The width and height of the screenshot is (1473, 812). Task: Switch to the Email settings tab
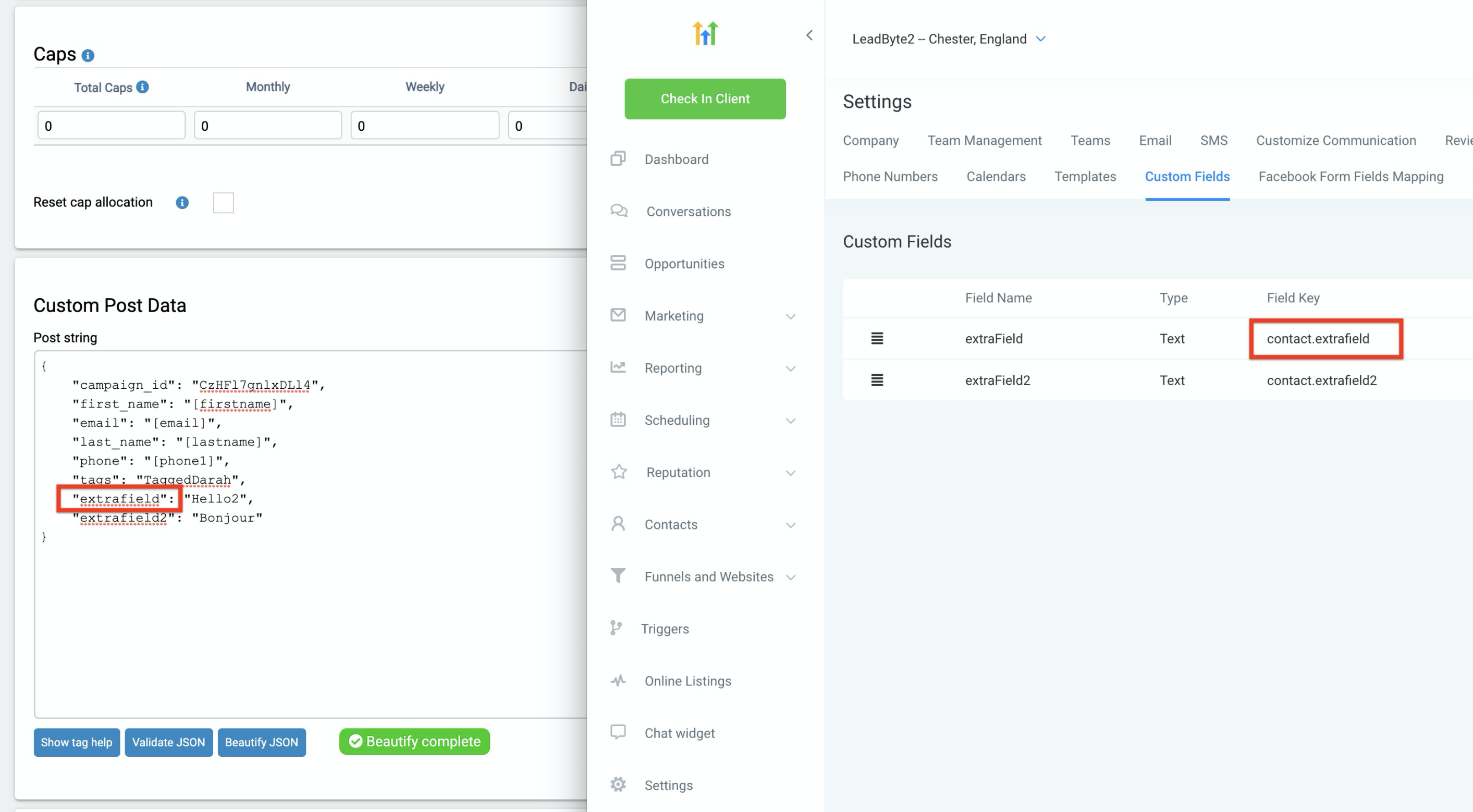tap(1155, 140)
